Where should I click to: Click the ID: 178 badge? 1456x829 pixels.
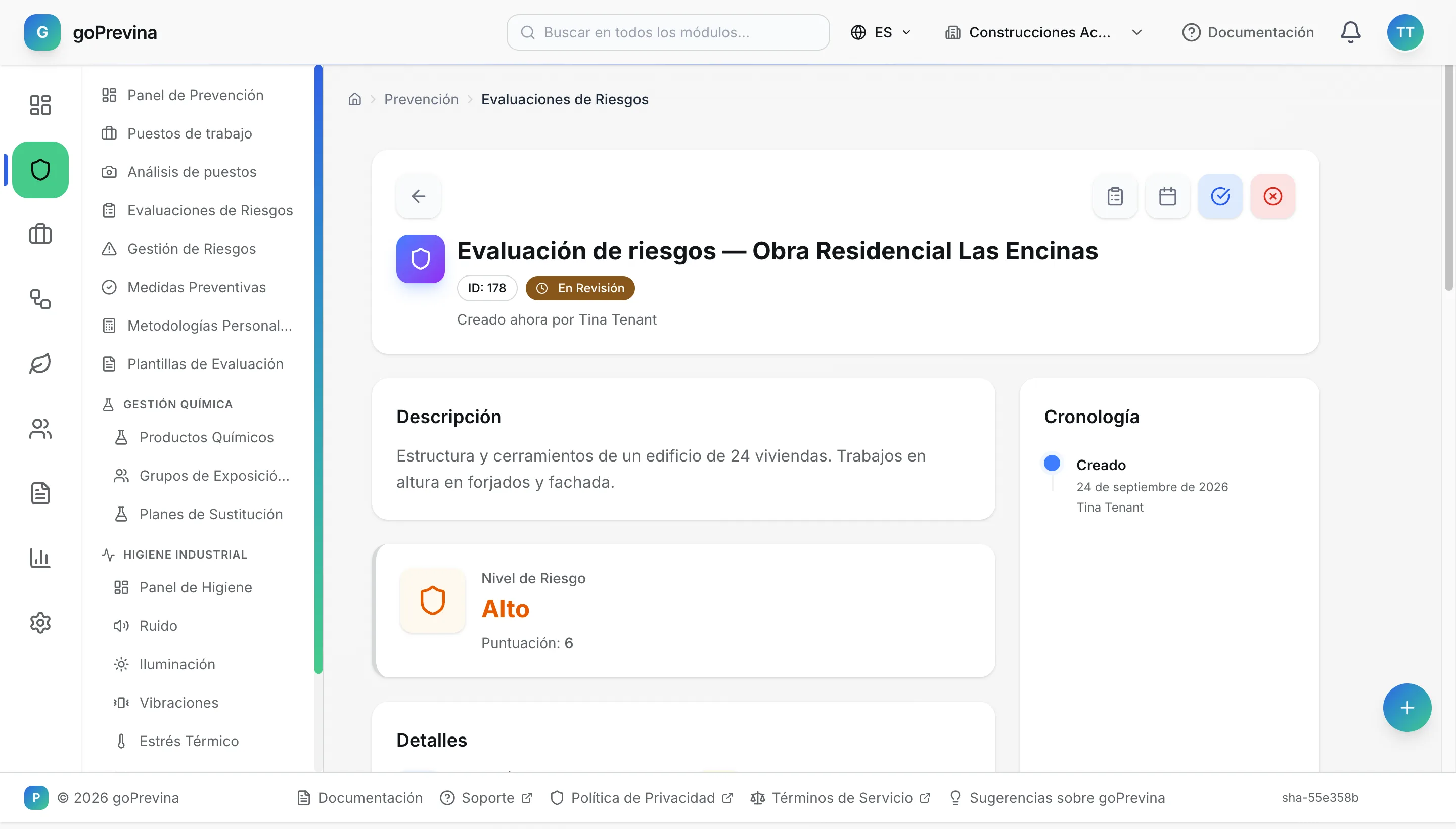(x=487, y=288)
